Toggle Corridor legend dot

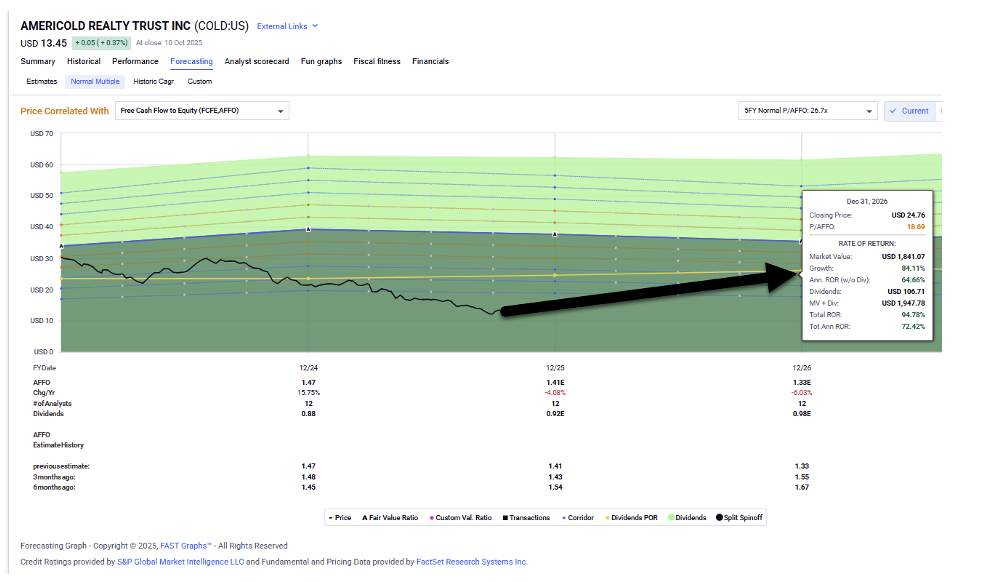[567, 517]
